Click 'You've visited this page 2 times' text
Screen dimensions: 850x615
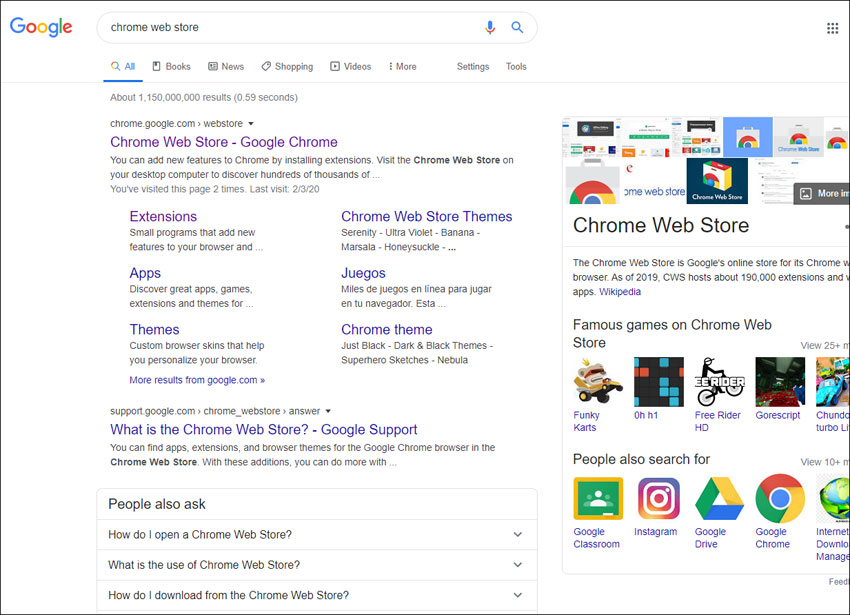point(215,189)
